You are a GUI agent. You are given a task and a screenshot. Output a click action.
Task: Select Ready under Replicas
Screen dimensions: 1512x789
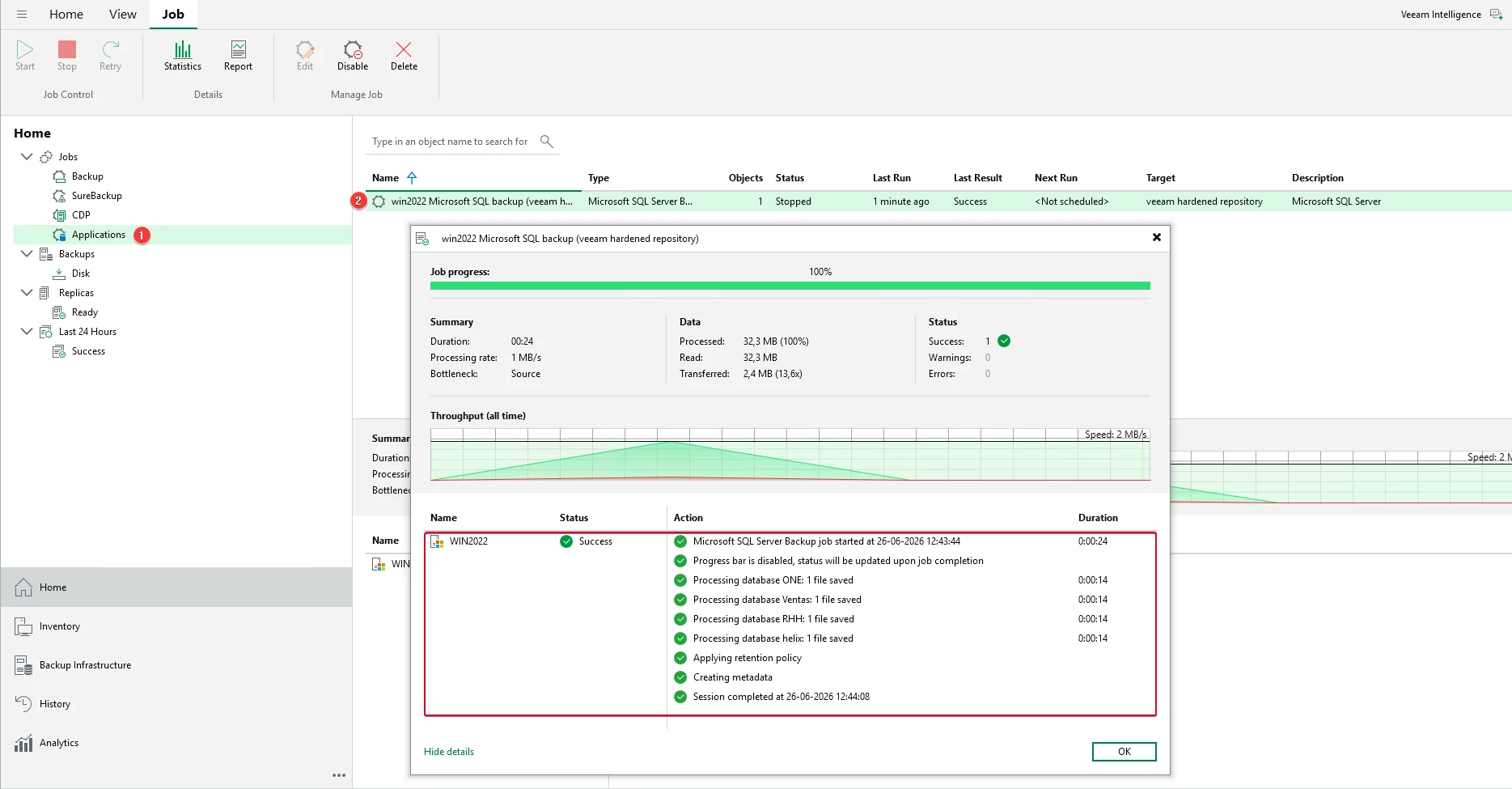85,312
